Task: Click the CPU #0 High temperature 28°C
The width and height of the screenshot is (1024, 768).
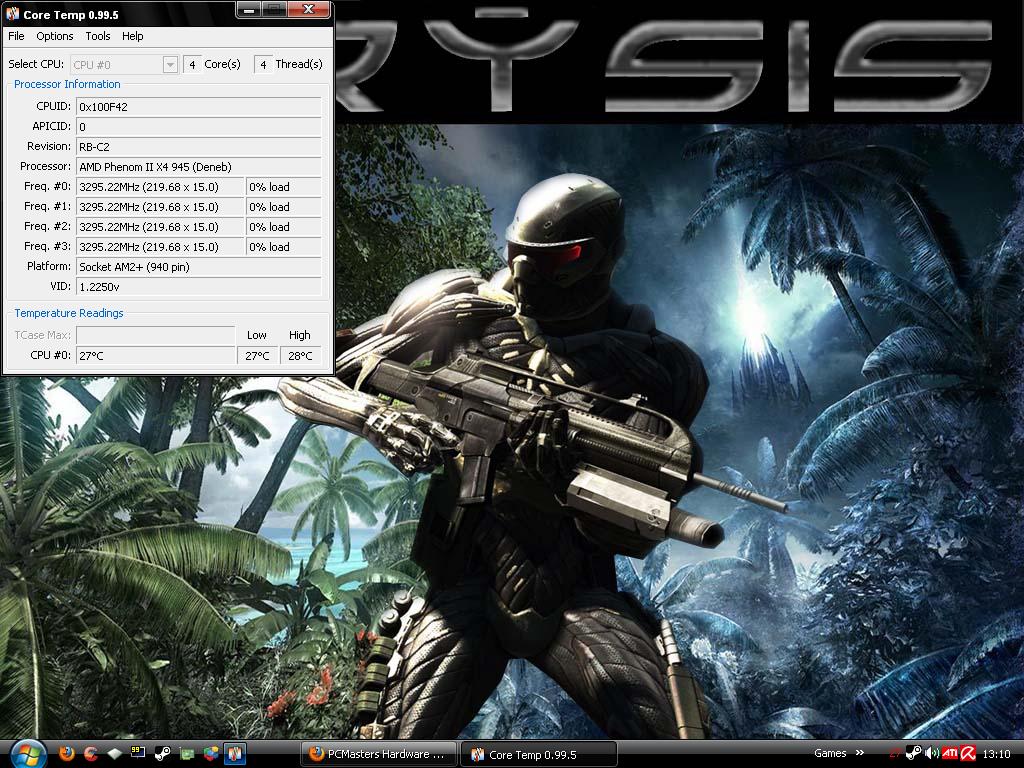Action: pos(300,355)
